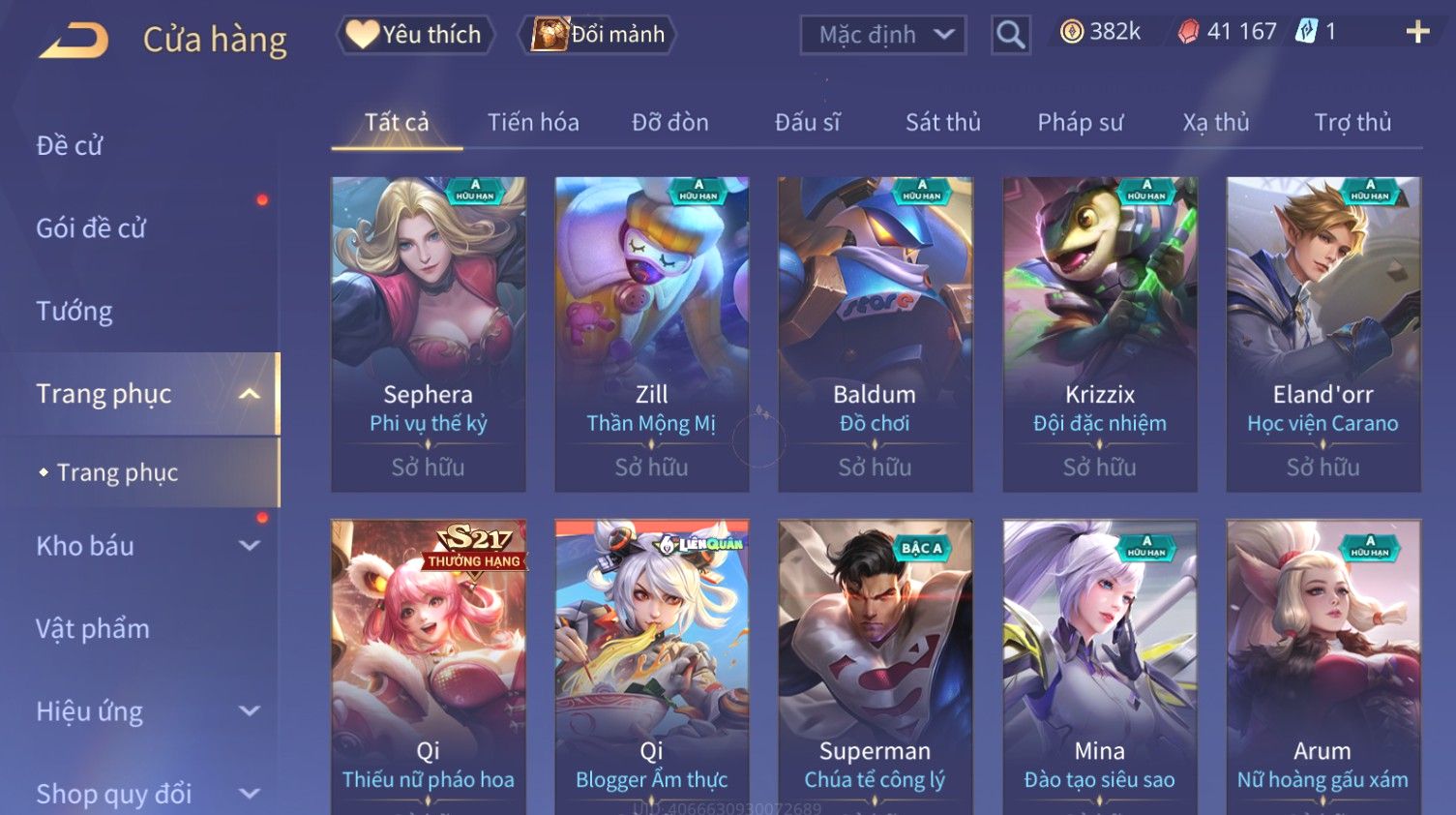Tap the gold coin balance icon
Image resolution: width=1456 pixels, height=815 pixels.
pyautogui.click(x=1072, y=32)
